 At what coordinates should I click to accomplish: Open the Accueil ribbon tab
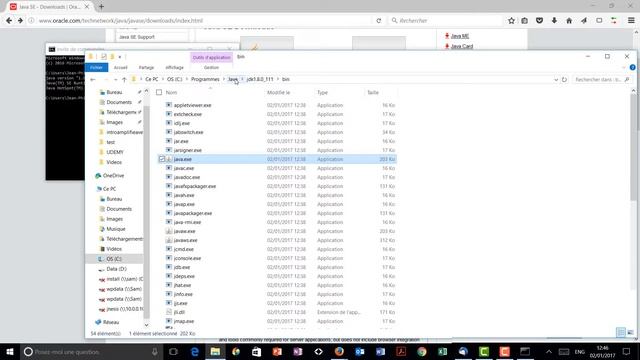pos(120,67)
